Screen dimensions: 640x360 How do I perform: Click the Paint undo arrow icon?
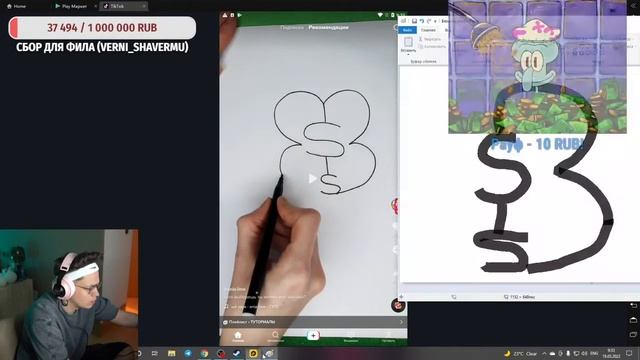tap(422, 21)
